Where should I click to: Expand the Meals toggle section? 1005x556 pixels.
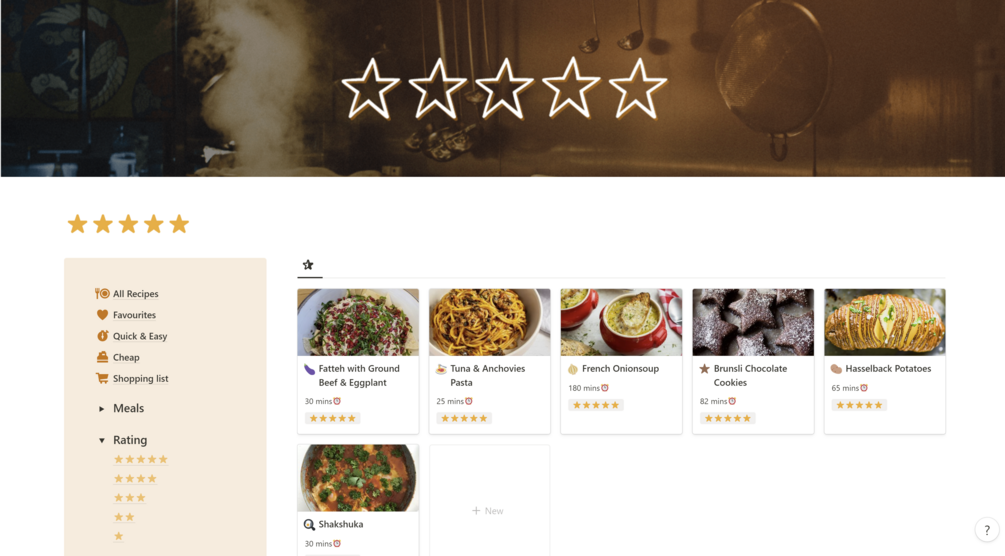click(x=101, y=409)
